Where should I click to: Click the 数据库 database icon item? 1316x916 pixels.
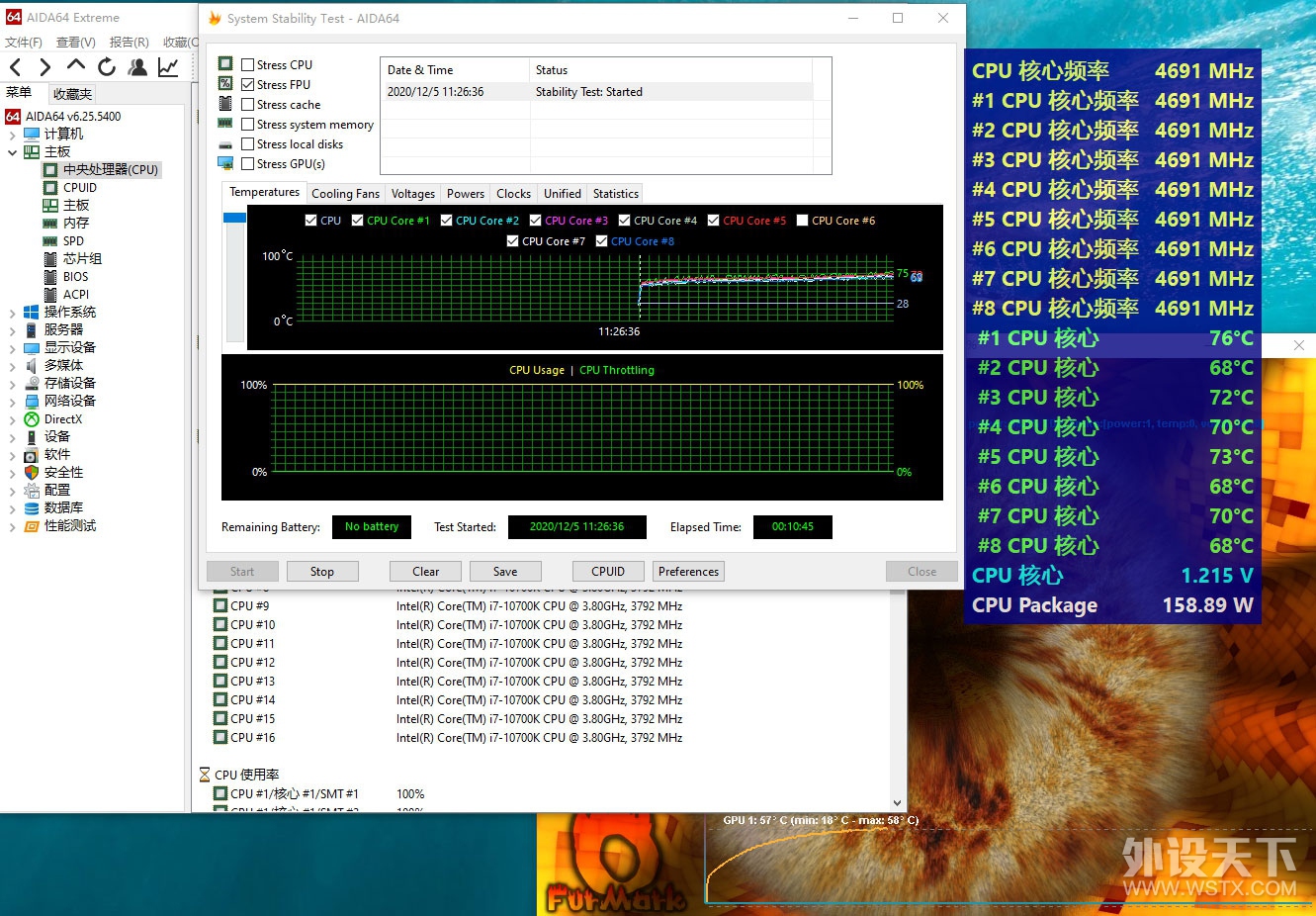pos(32,507)
